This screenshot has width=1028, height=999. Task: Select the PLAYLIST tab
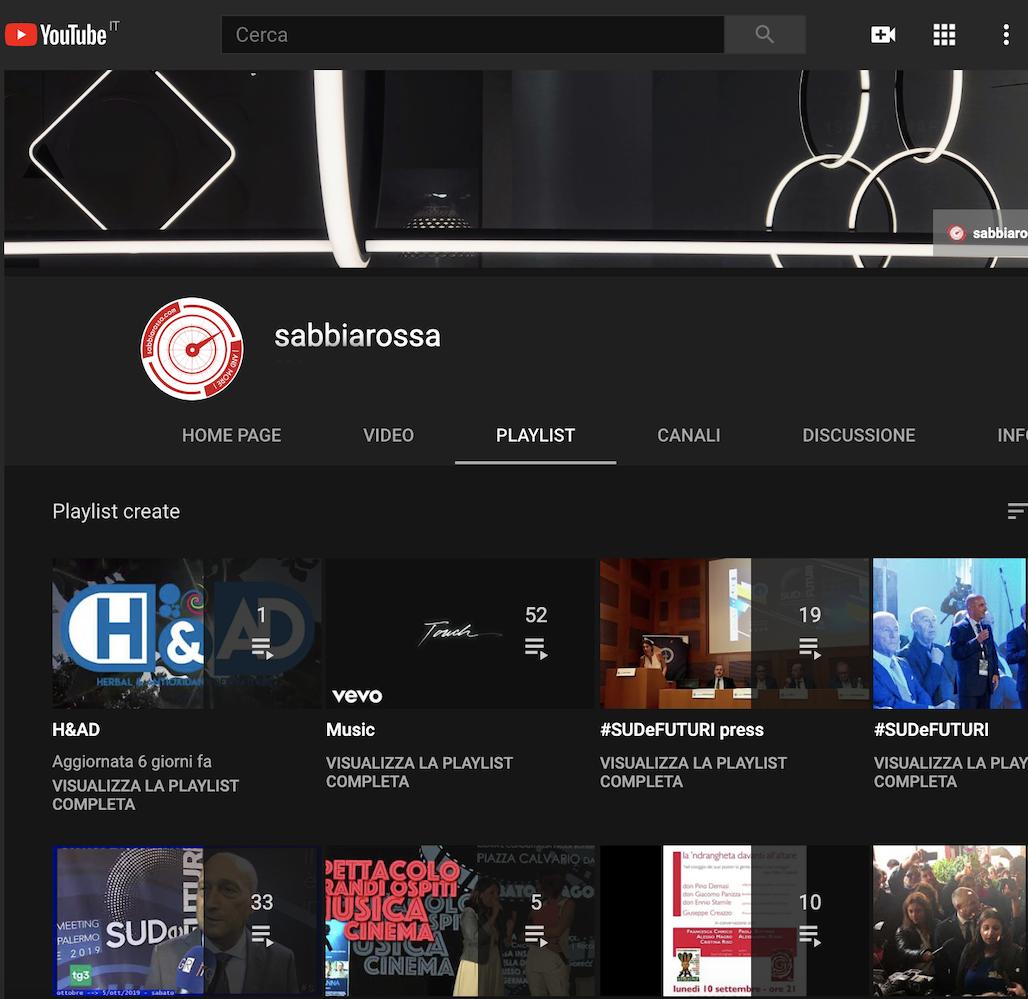click(x=536, y=435)
